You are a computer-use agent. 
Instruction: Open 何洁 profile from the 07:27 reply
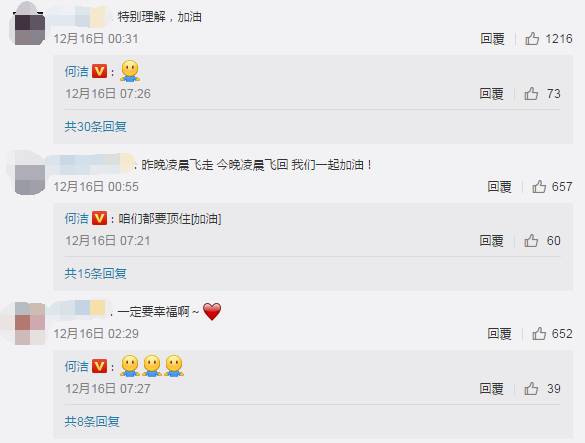(77, 366)
